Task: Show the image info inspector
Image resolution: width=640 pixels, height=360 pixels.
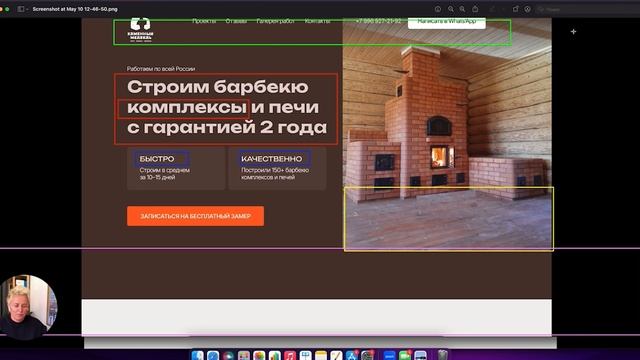Action: coord(438,9)
